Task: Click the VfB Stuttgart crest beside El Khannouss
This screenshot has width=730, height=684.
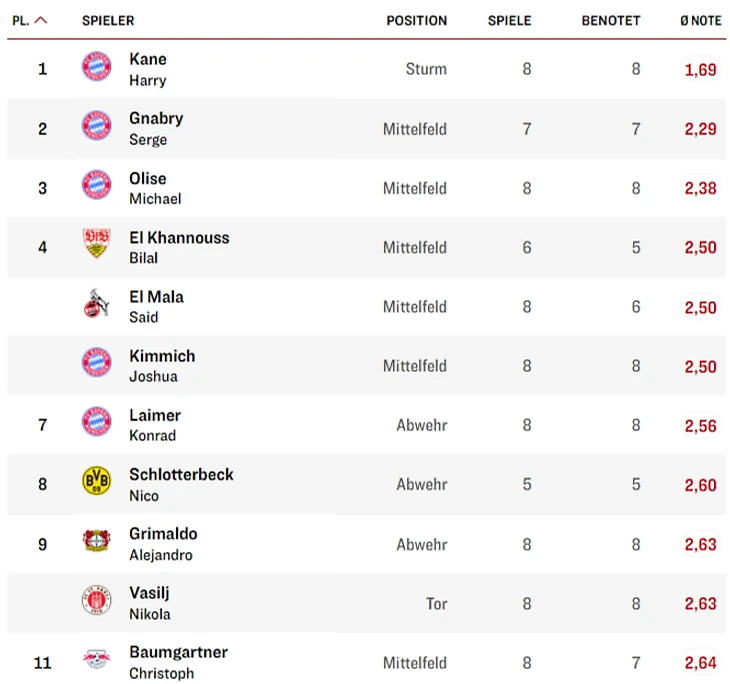Action: [97, 246]
